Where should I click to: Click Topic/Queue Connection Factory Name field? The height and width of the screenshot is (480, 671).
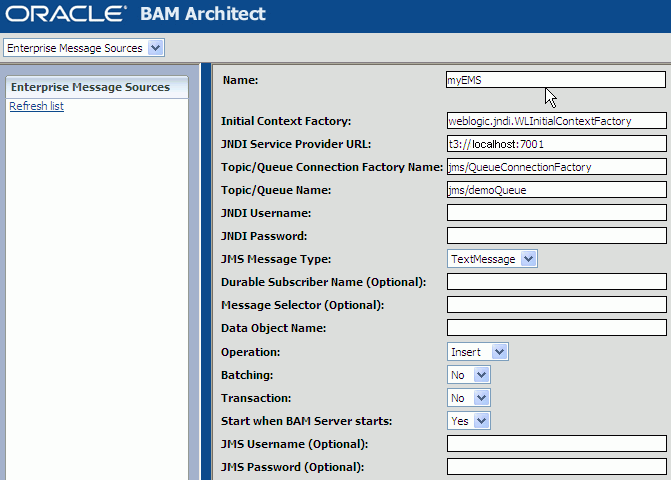[x=556, y=167]
